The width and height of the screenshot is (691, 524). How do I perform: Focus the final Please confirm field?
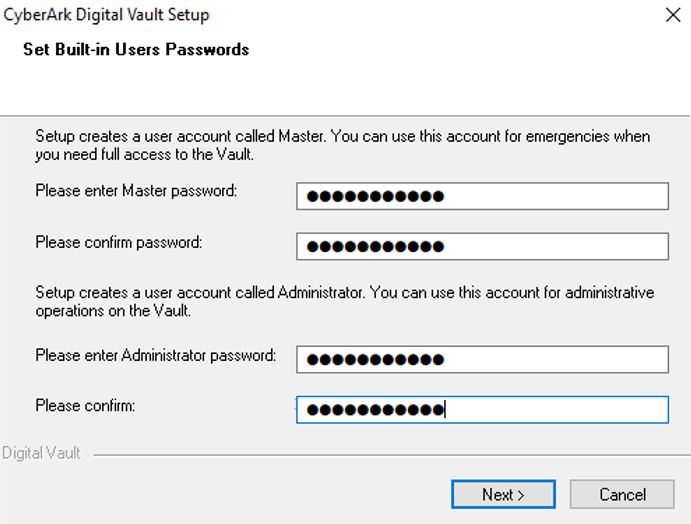[483, 410]
